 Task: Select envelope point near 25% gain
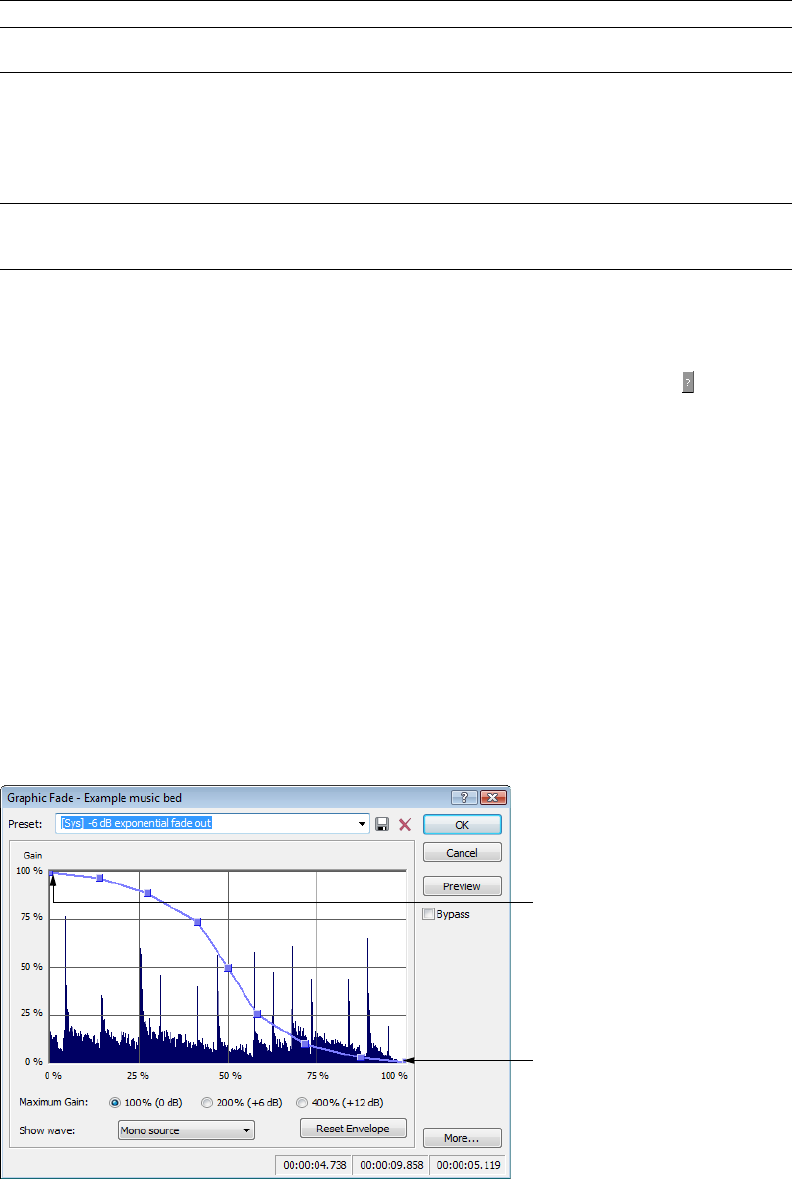[257, 1014]
